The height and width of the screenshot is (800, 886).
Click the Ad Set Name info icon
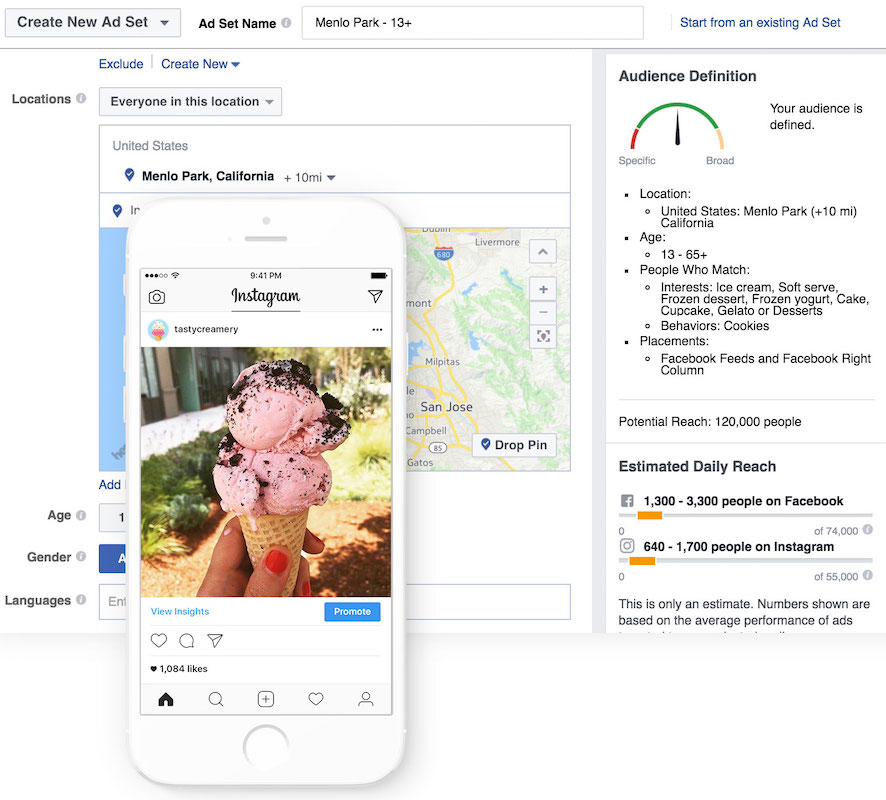tap(286, 23)
